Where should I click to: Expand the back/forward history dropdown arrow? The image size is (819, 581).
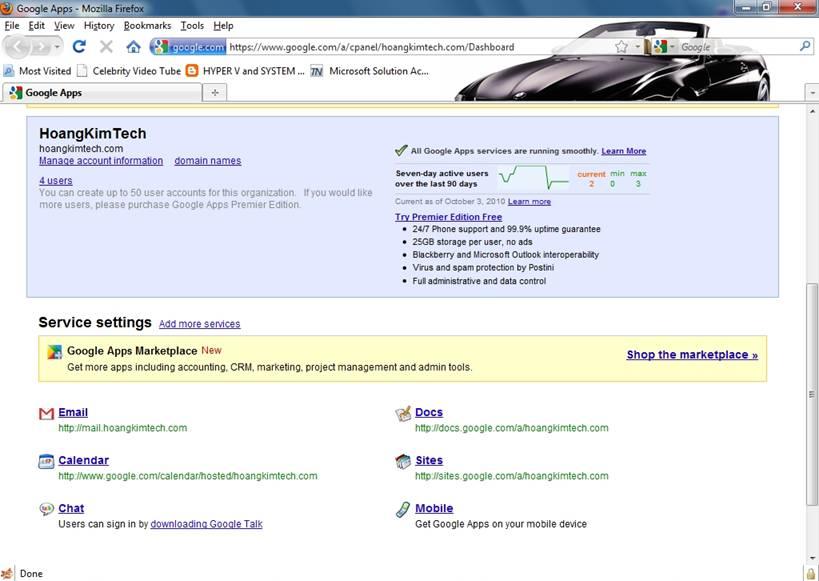[57, 47]
